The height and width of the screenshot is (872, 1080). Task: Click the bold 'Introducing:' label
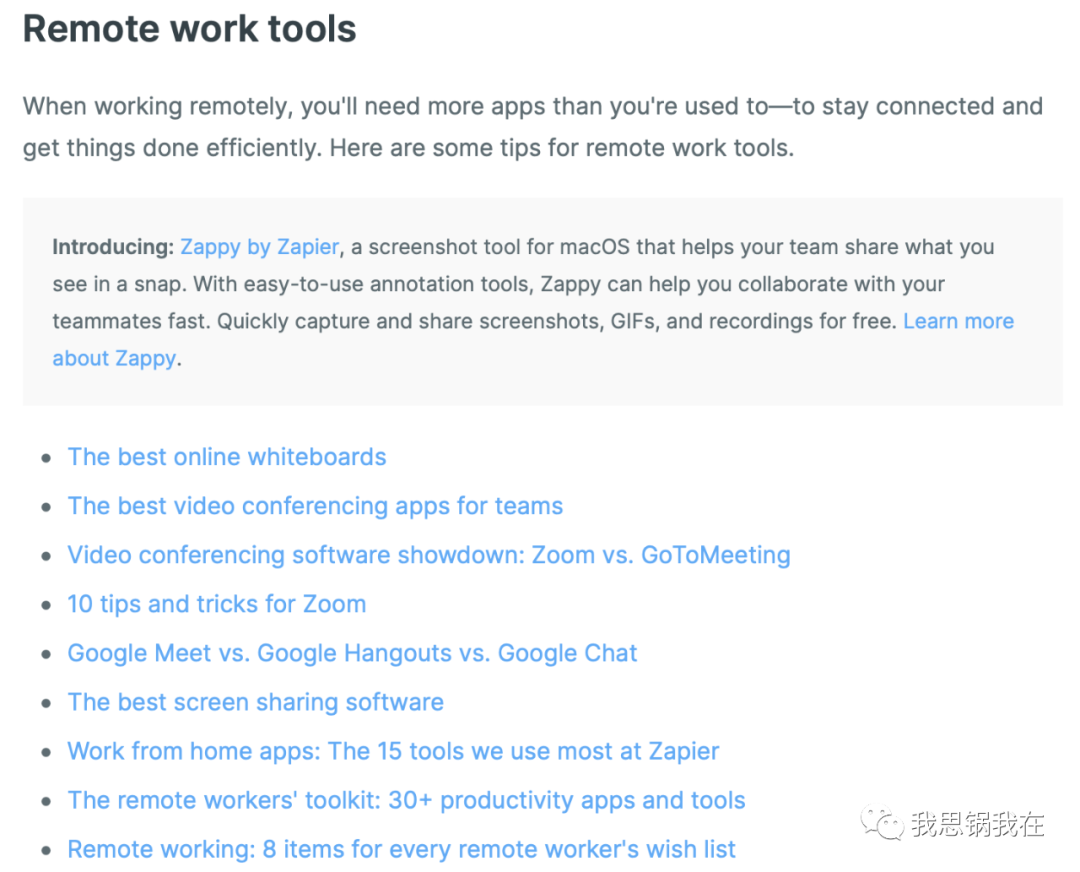point(113,247)
